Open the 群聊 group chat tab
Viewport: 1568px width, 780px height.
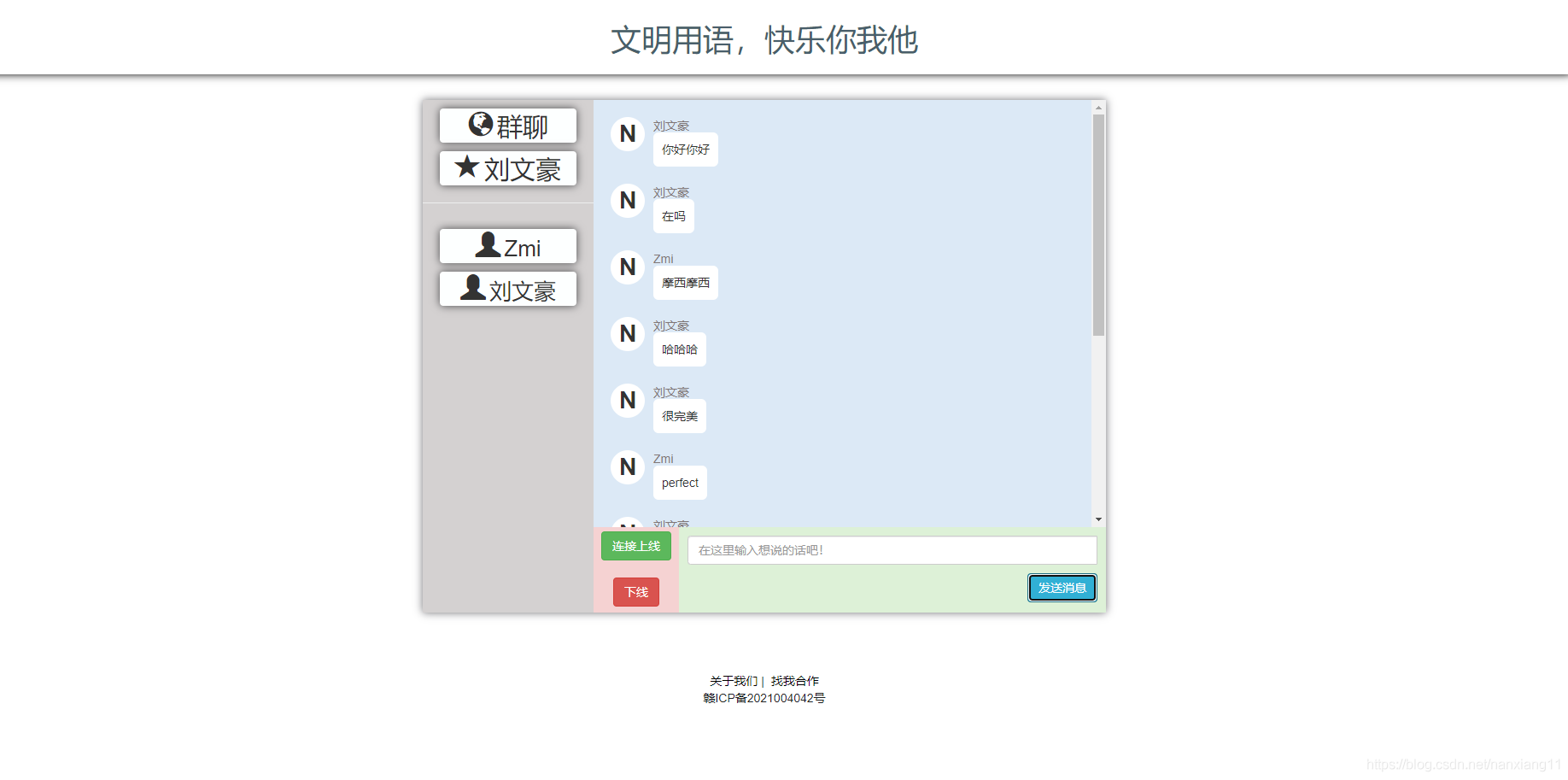pyautogui.click(x=507, y=125)
